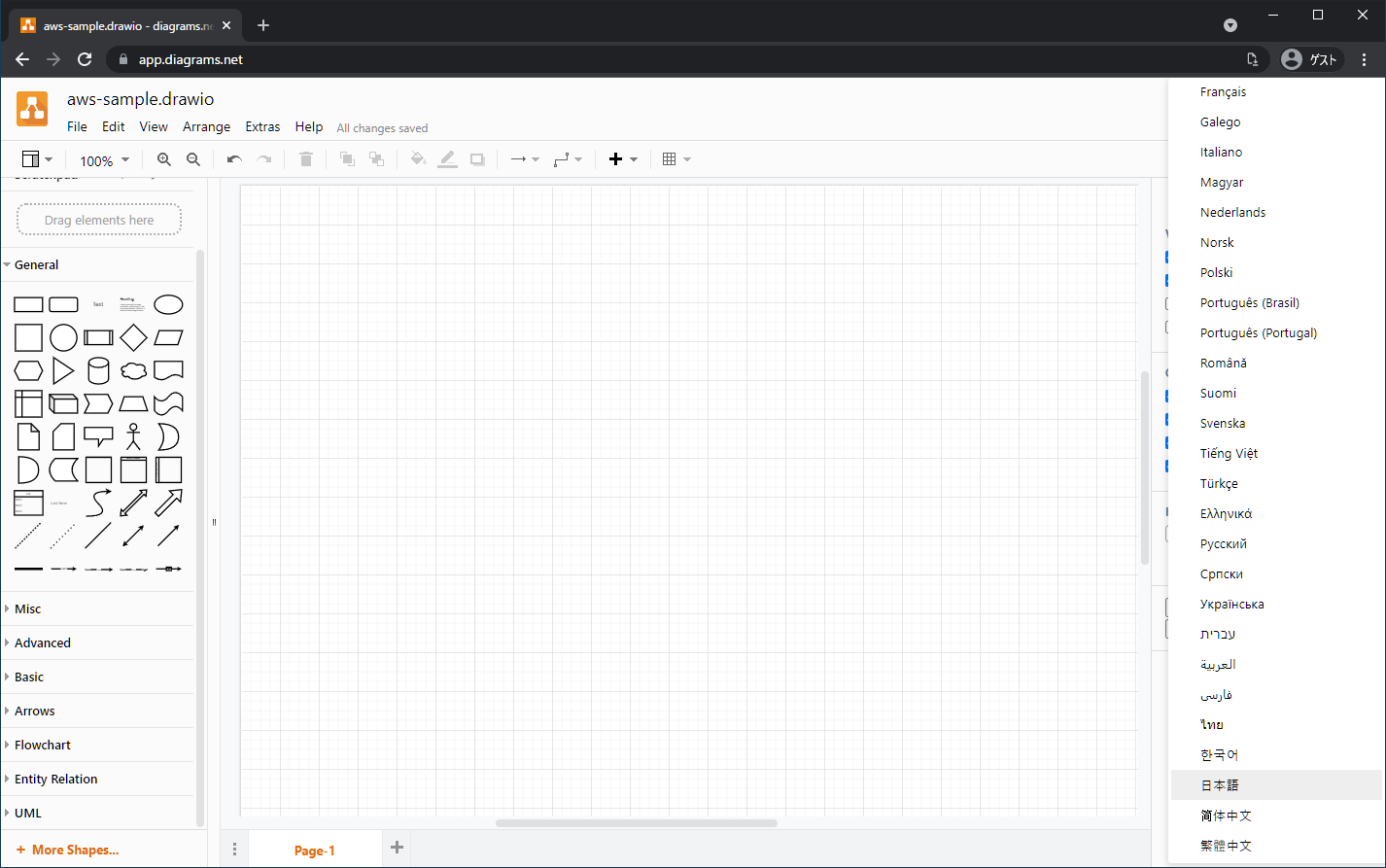The image size is (1386, 868).
Task: Open the Insert plus dropdown
Action: click(622, 159)
